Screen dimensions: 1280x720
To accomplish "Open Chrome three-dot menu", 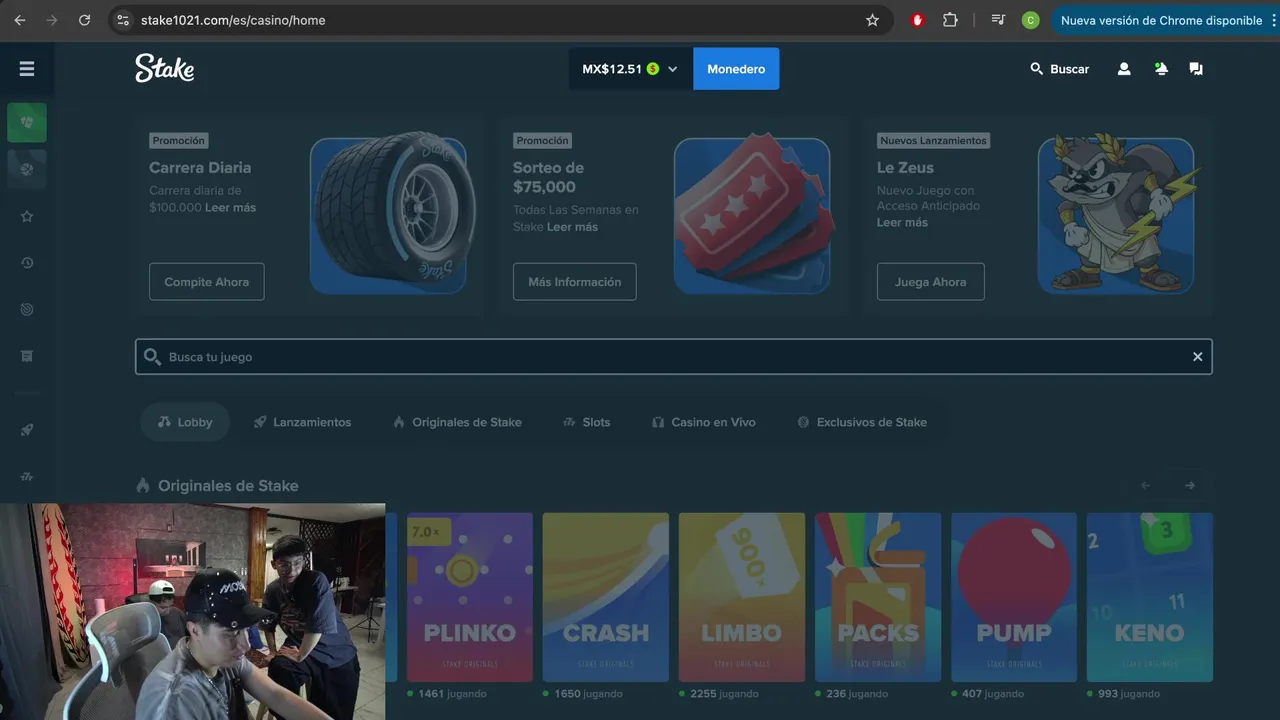I will pos(1273,20).
